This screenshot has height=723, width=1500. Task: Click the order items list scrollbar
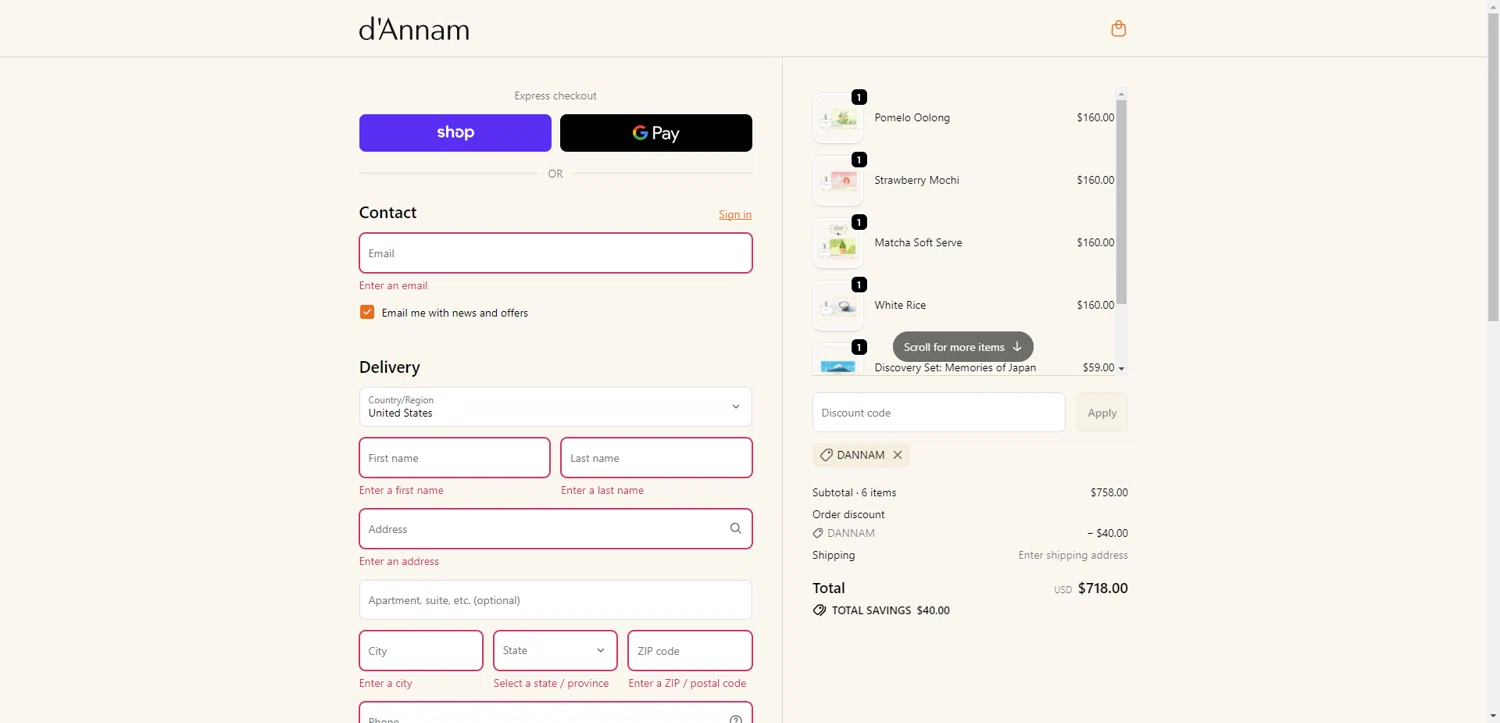[x=1121, y=200]
